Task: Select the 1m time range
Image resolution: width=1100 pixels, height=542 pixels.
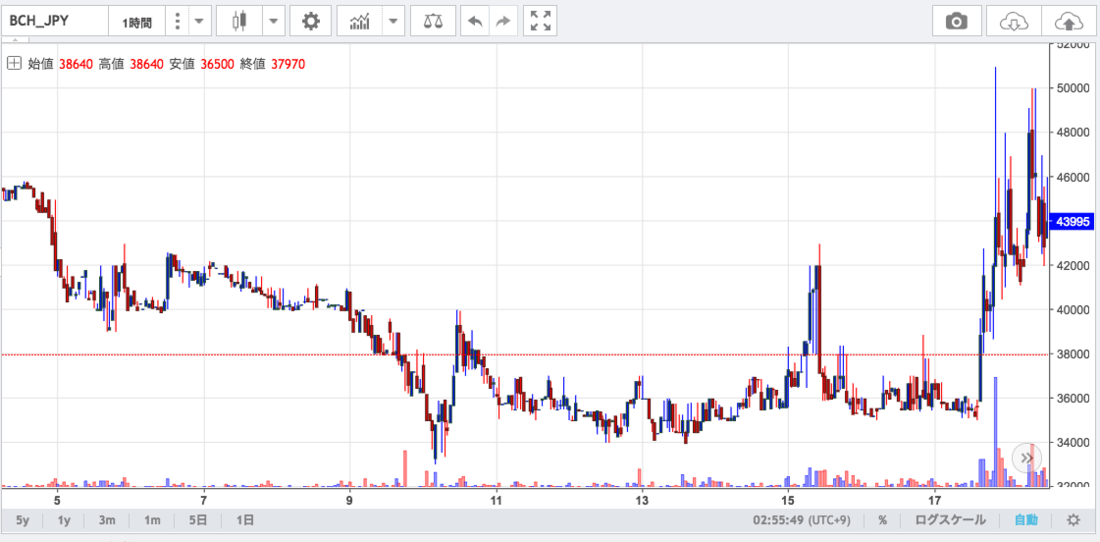Action: (x=152, y=520)
